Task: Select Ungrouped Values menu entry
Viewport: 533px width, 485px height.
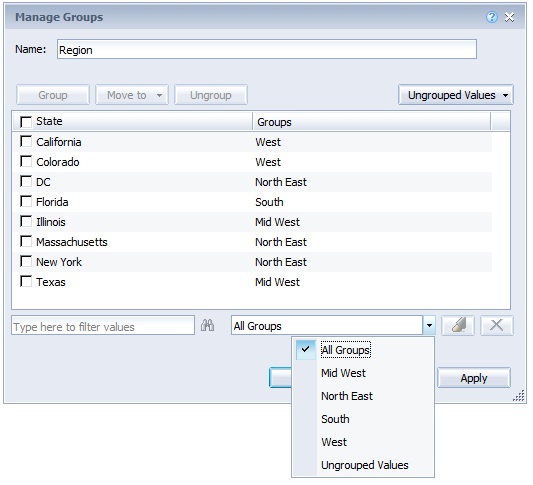Action: click(x=364, y=465)
